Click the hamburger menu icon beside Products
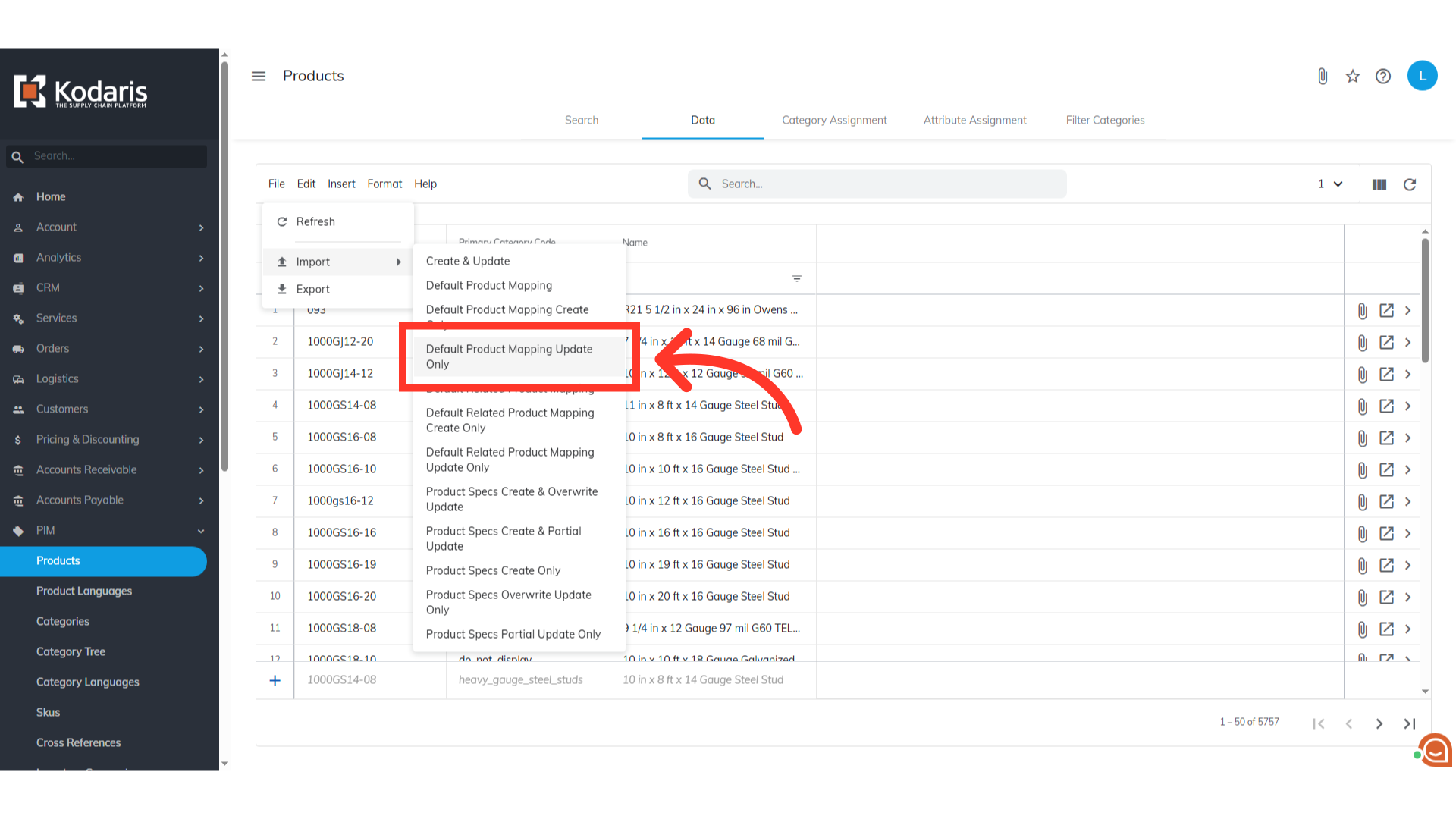This screenshot has height=819, width=1456. click(x=259, y=76)
